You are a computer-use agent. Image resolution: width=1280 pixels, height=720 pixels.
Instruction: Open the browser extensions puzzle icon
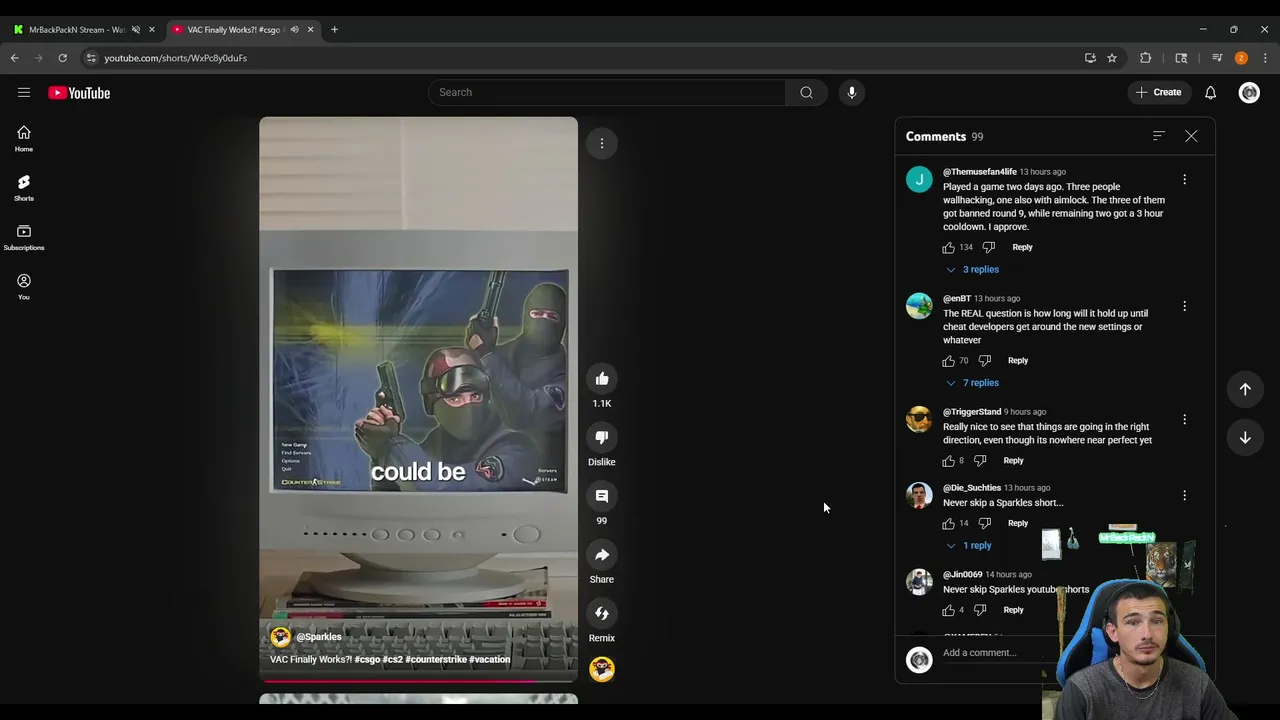pos(1146,58)
